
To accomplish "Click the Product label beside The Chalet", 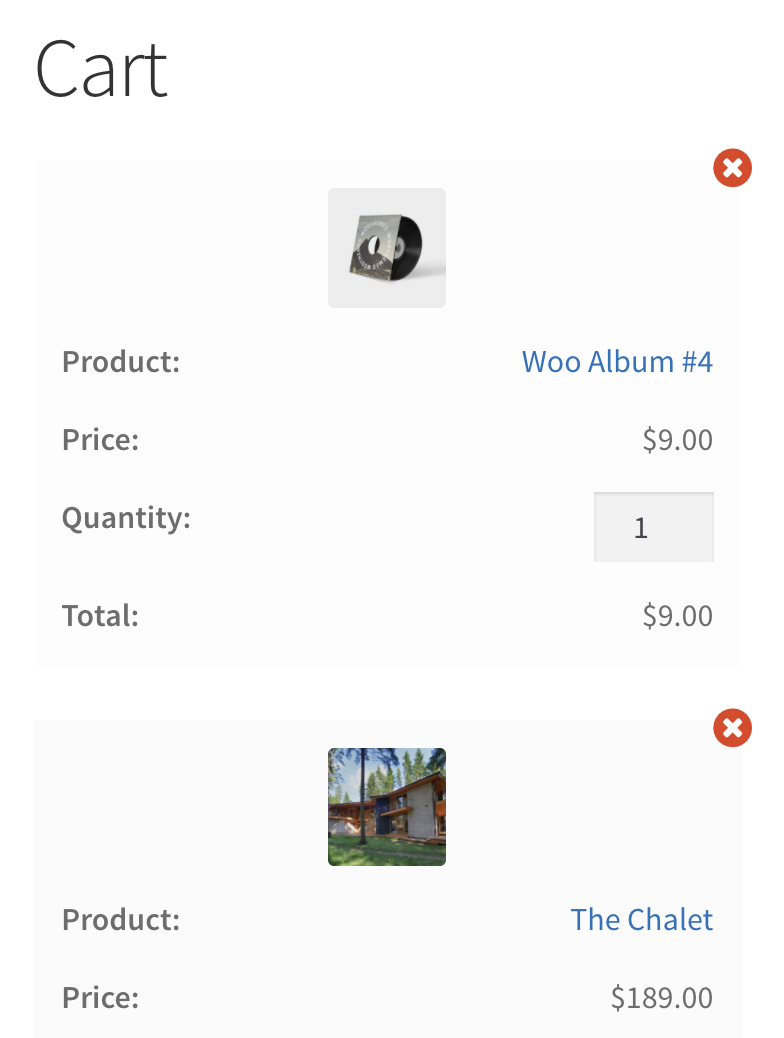I will click(121, 920).
